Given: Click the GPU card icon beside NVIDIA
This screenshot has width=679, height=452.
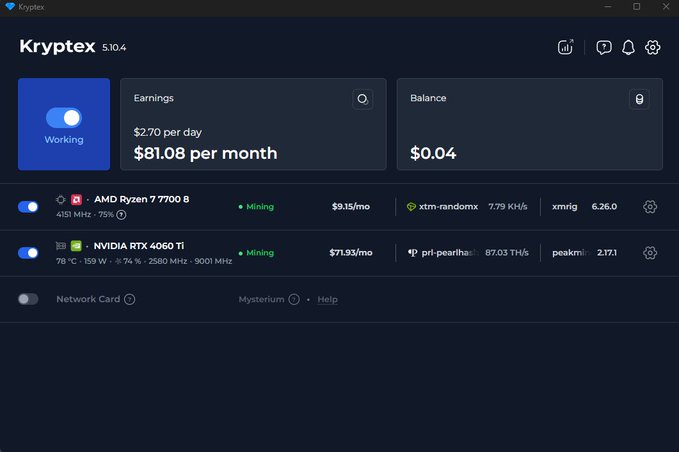Looking at the screenshot, I should coord(61,246).
